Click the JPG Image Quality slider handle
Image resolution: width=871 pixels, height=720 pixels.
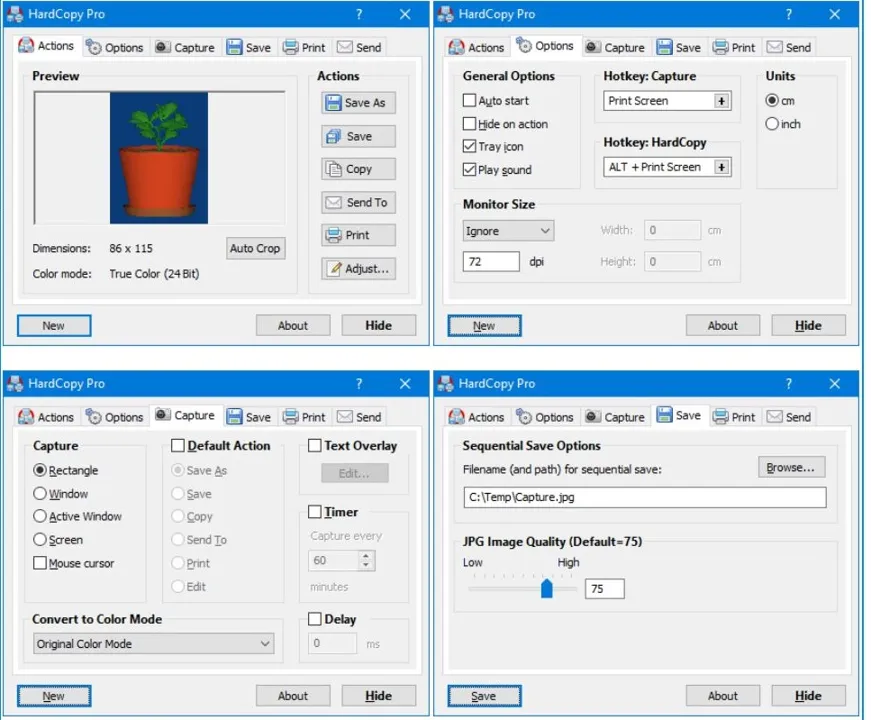tap(547, 588)
